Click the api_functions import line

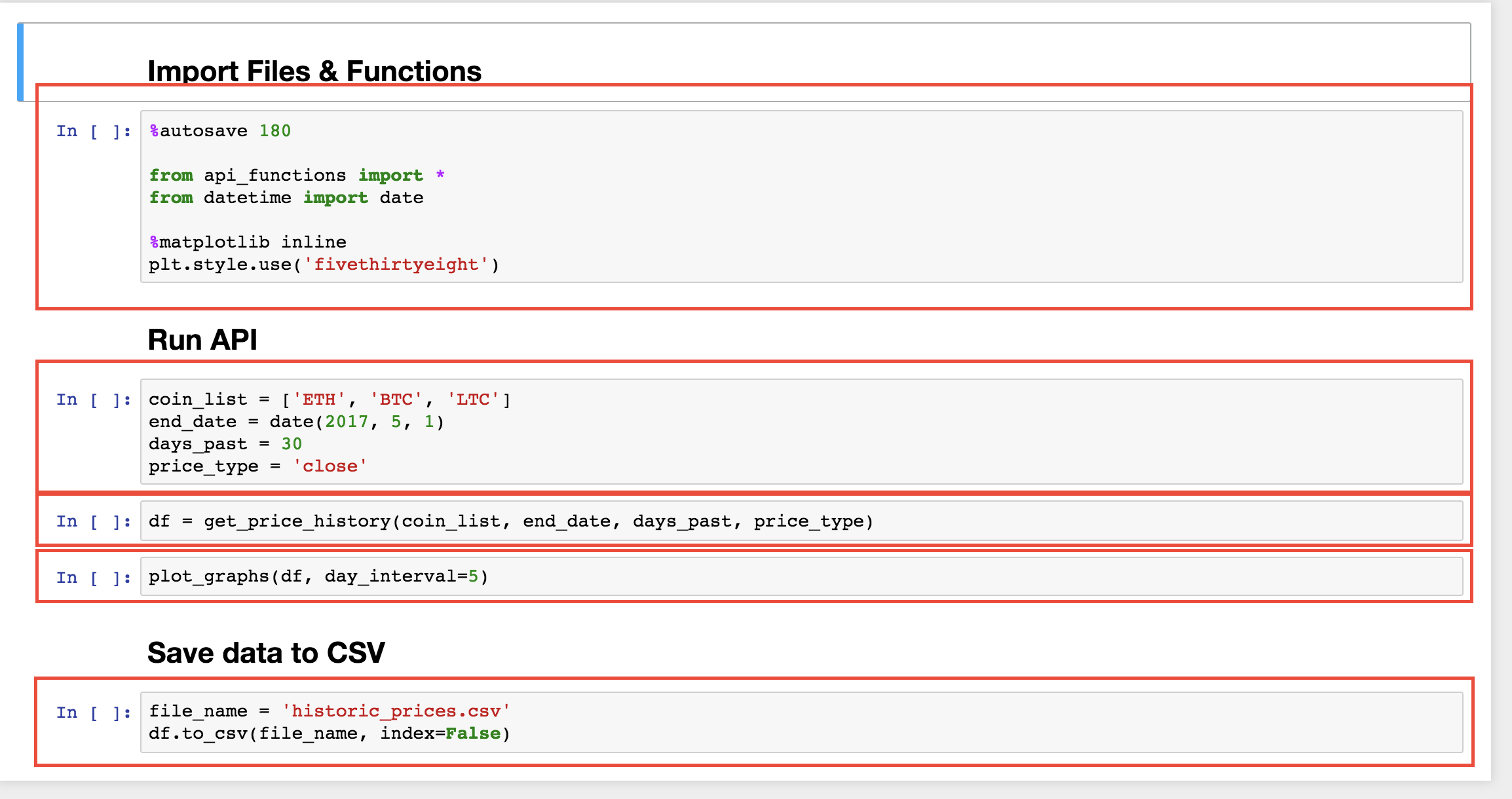tap(297, 176)
